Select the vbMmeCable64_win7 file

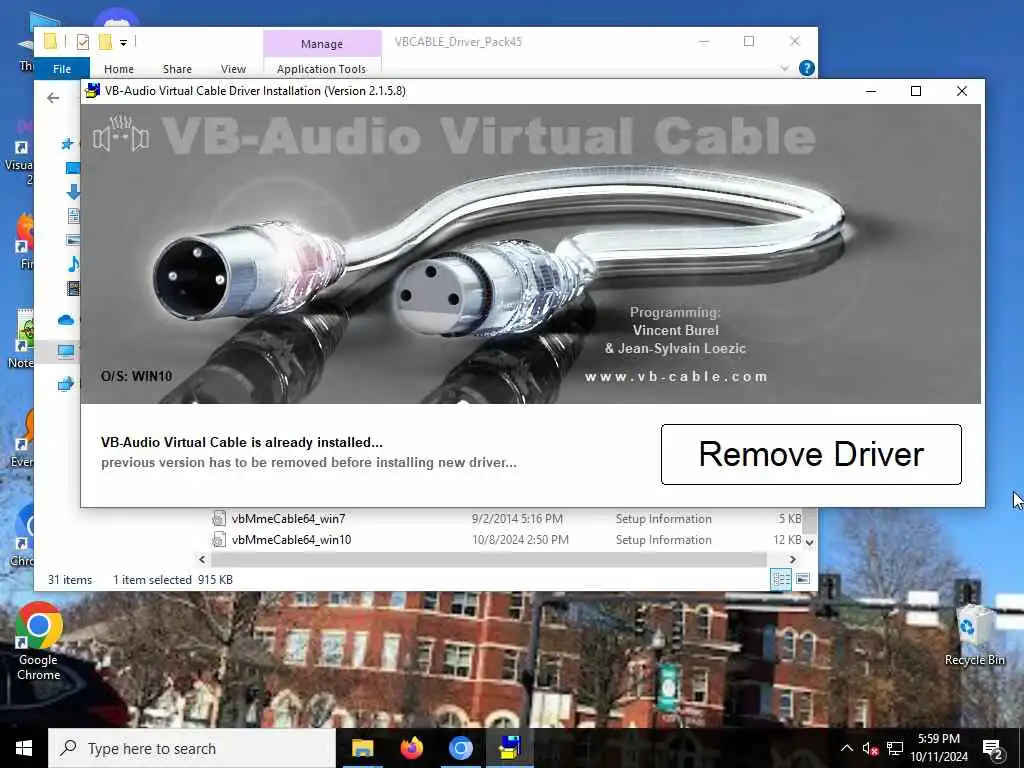pos(288,519)
